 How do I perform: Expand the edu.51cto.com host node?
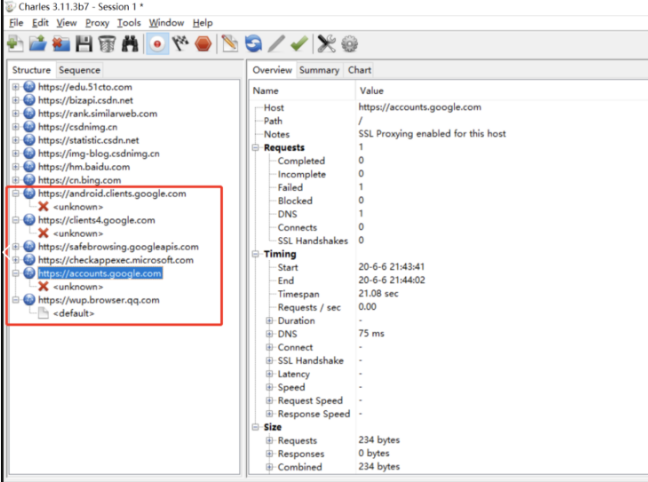(x=16, y=87)
